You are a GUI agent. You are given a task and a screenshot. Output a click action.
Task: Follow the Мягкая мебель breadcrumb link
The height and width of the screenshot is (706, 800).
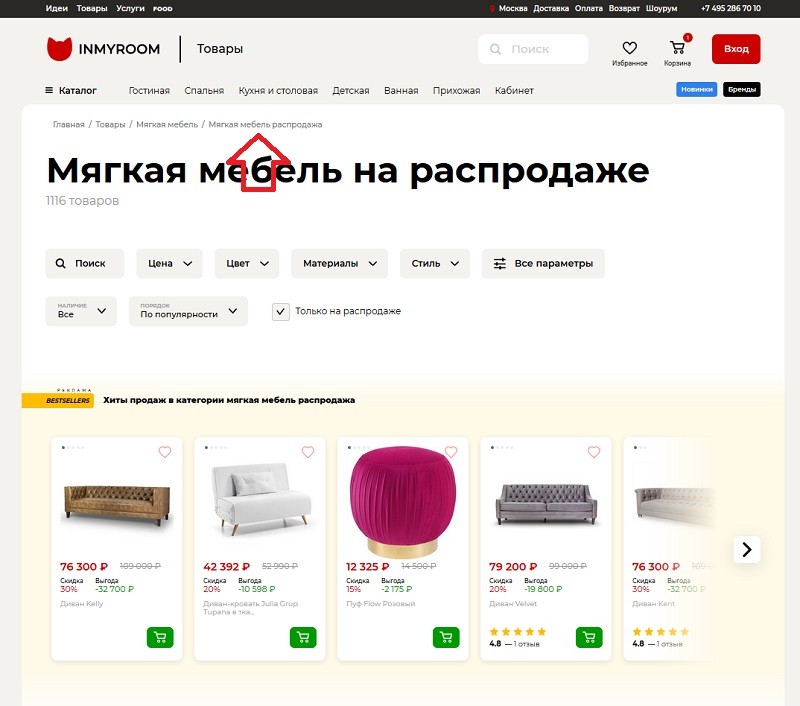(x=167, y=124)
